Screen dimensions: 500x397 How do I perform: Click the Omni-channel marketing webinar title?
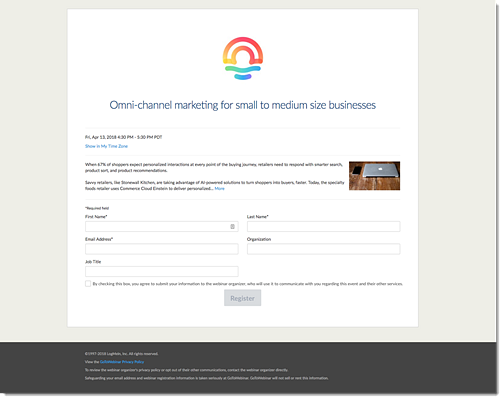tap(243, 105)
